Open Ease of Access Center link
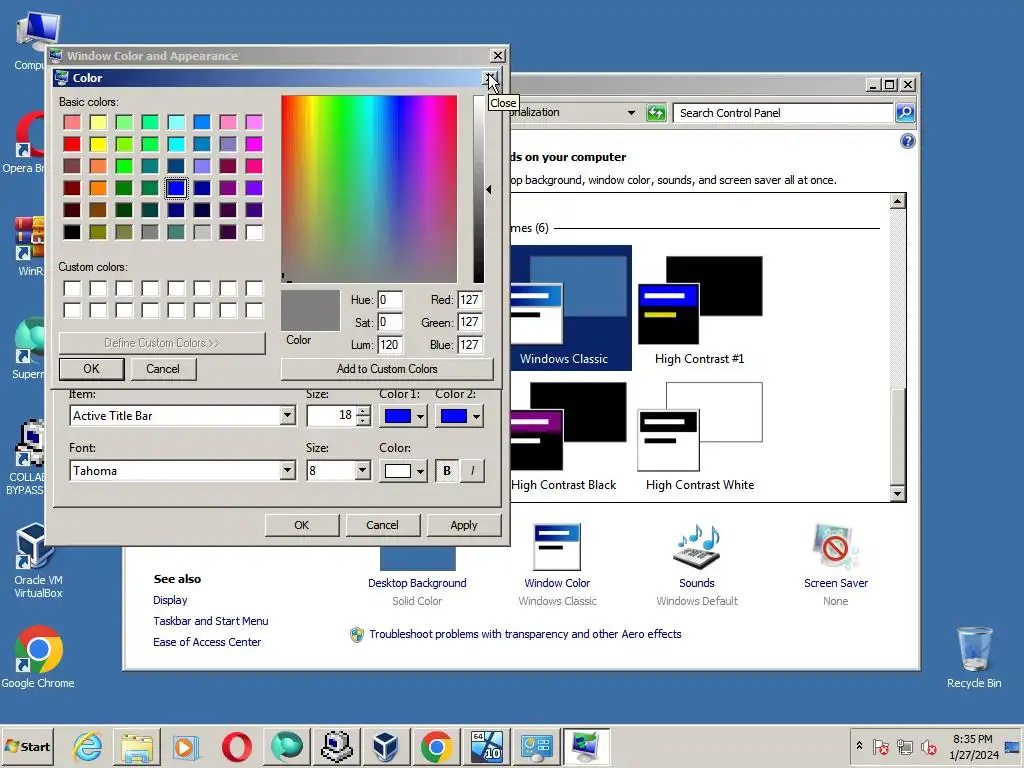 coord(206,642)
